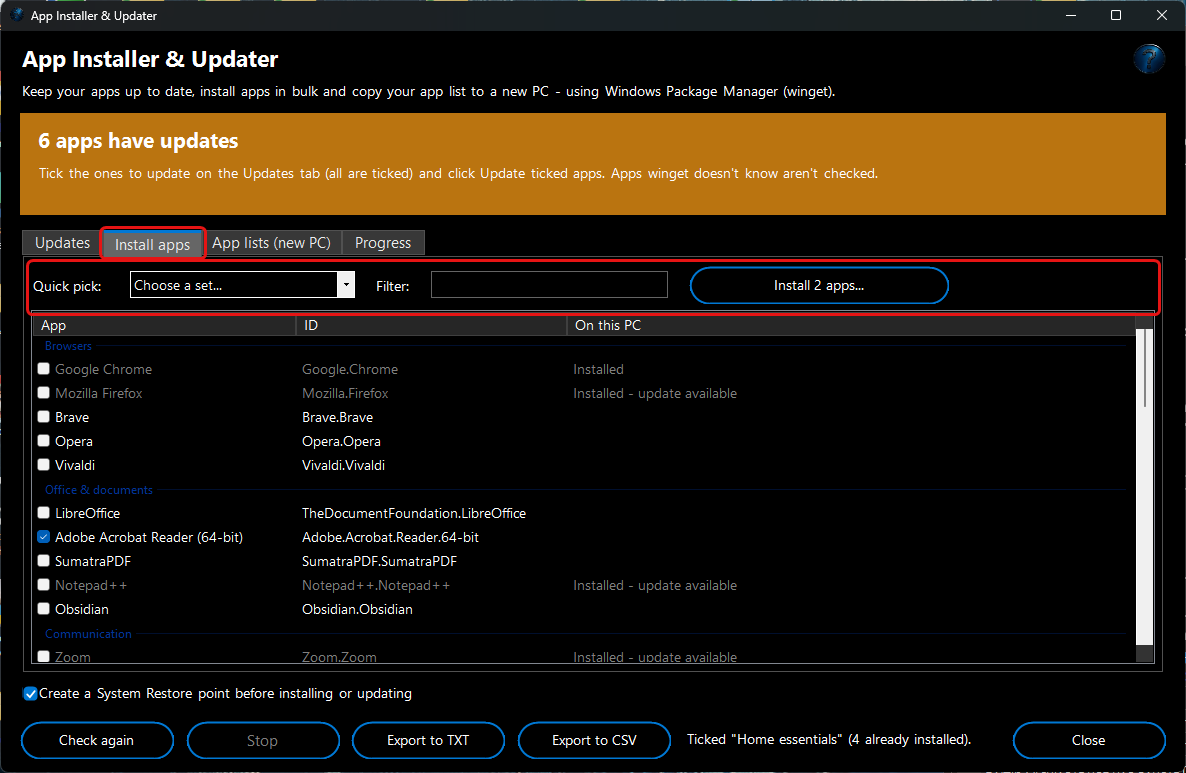Tick the SumatraPDF checkbox
Image resolution: width=1186 pixels, height=773 pixels.
(44, 561)
